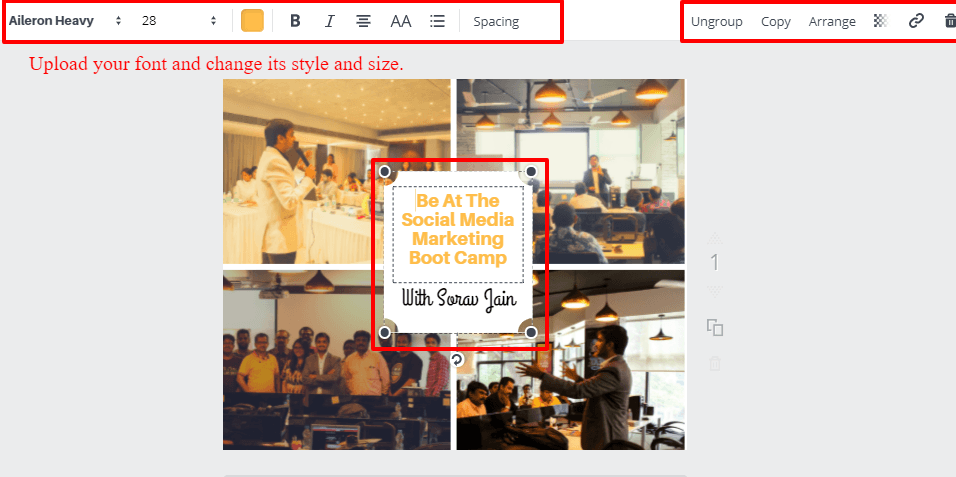Open the orange text color swatch
Screen dimensions: 956x477
(252, 21)
